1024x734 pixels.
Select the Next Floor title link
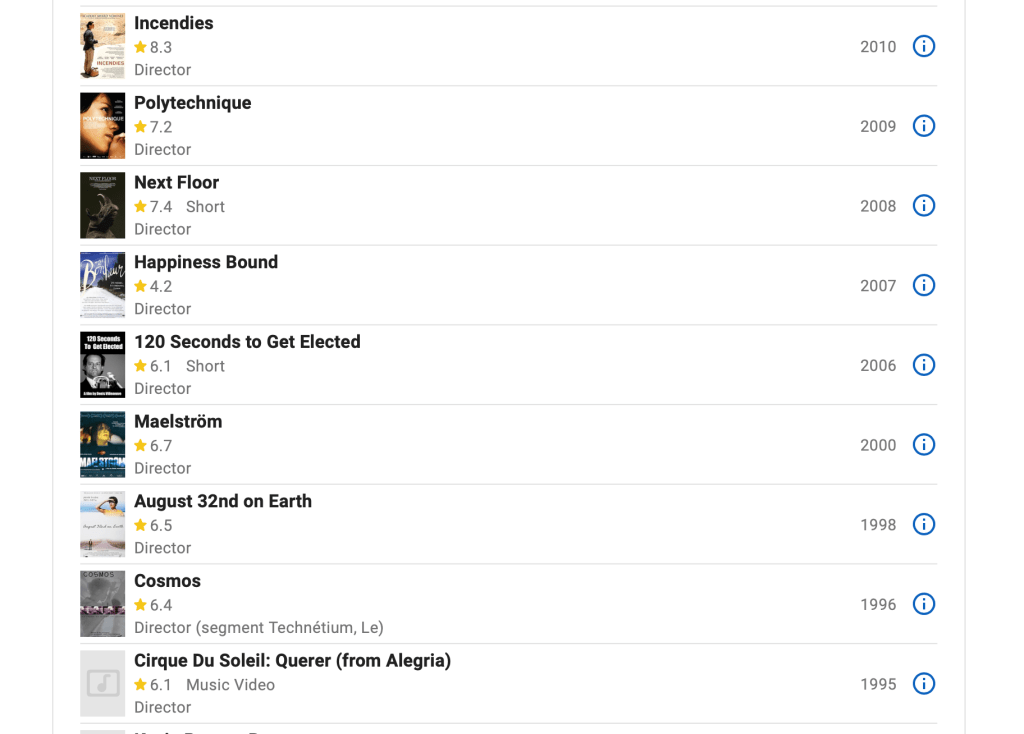(x=177, y=183)
